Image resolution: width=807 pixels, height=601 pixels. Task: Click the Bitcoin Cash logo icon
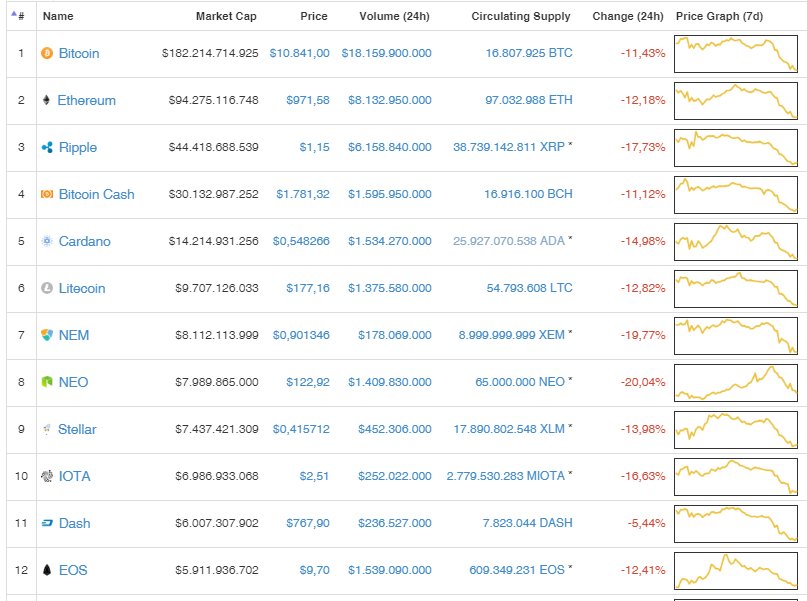click(47, 194)
